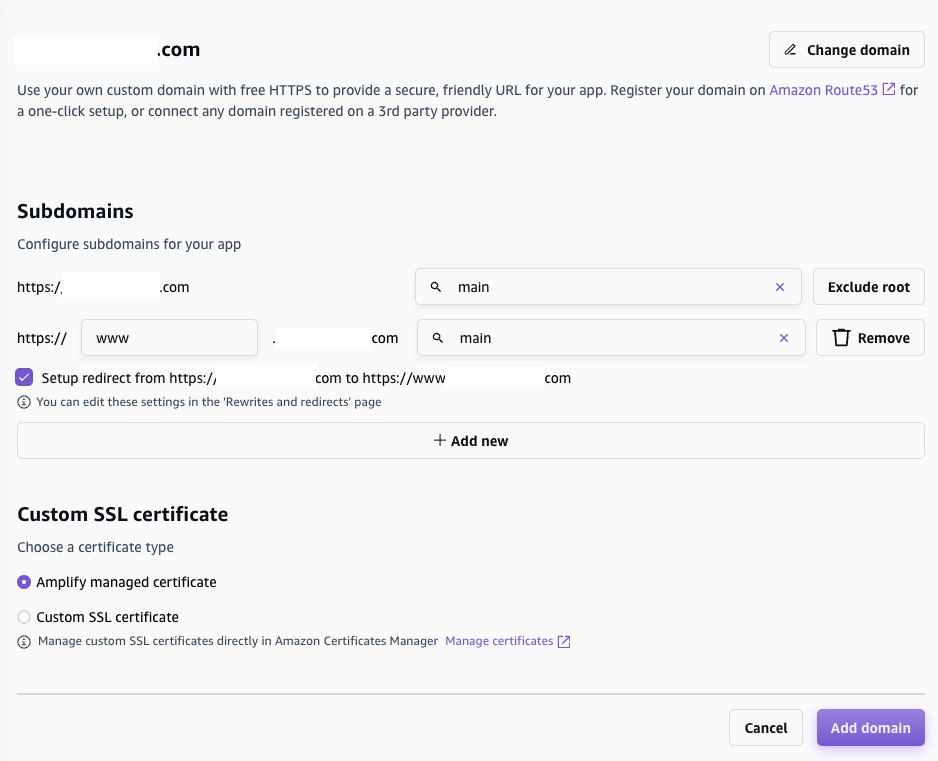
Task: Clear the root domain branch with X icon
Action: pyautogui.click(x=780, y=287)
